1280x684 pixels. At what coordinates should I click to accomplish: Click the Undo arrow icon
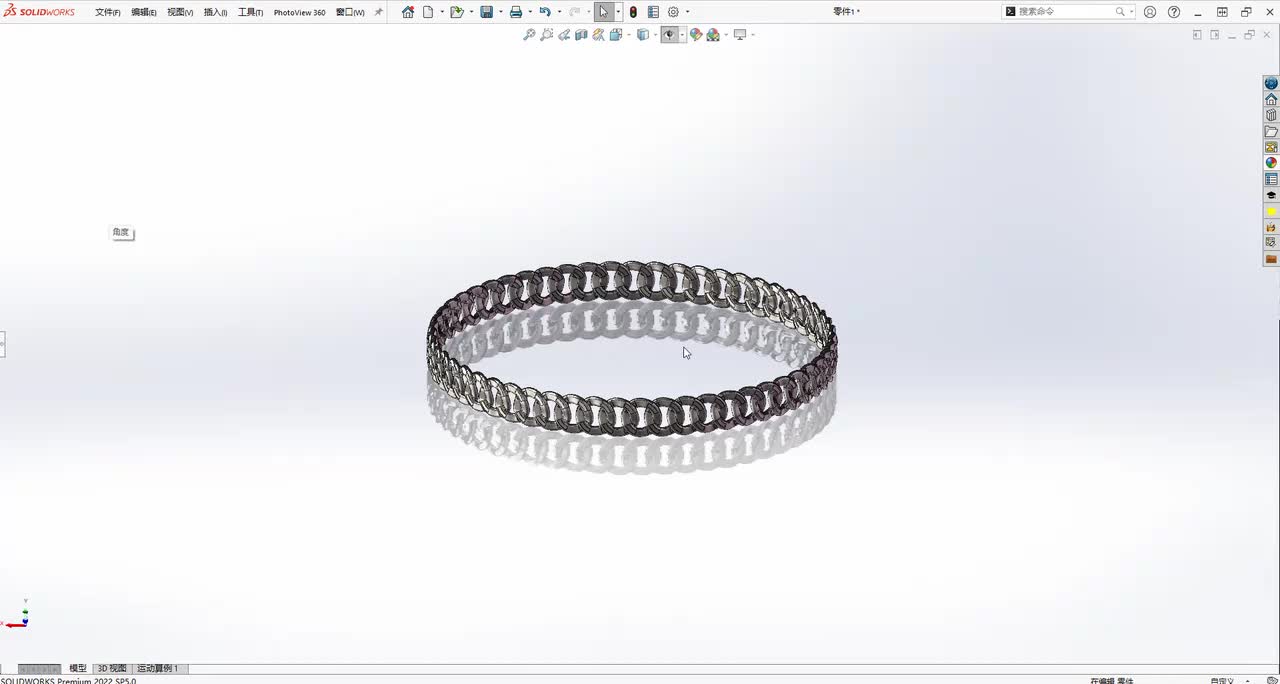click(x=545, y=12)
